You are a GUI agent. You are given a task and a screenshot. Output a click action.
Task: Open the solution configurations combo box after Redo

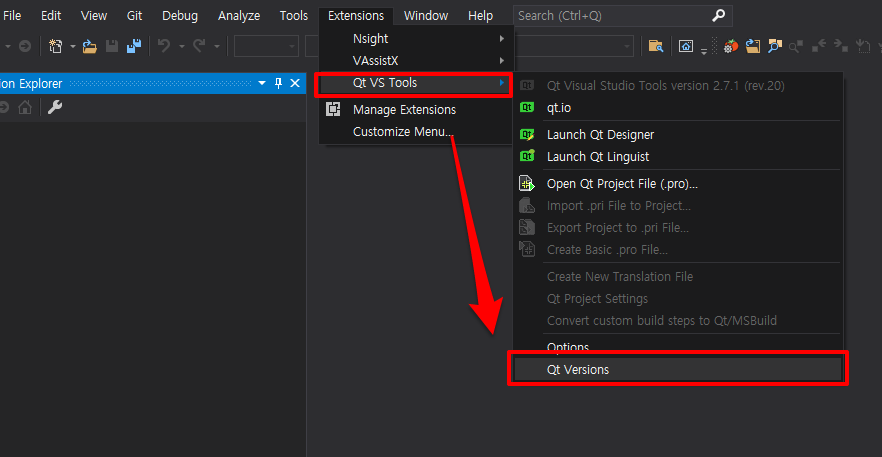[267, 46]
